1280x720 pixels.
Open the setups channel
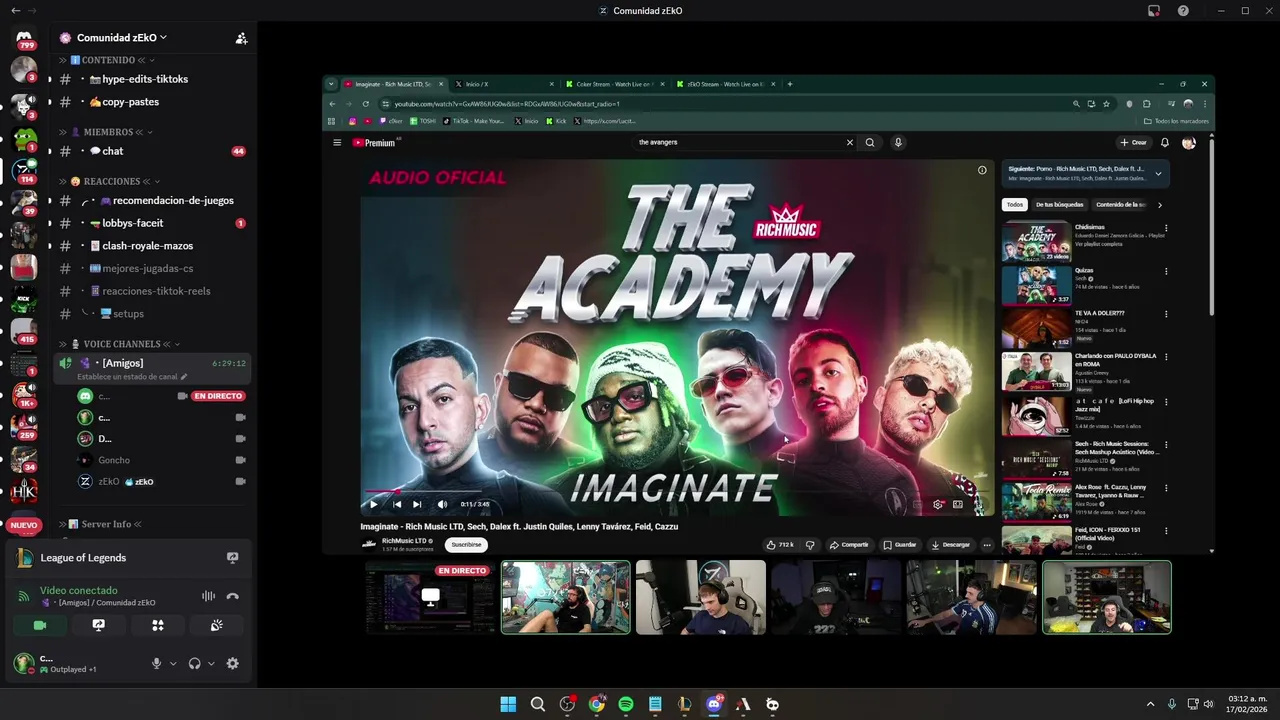152,314
